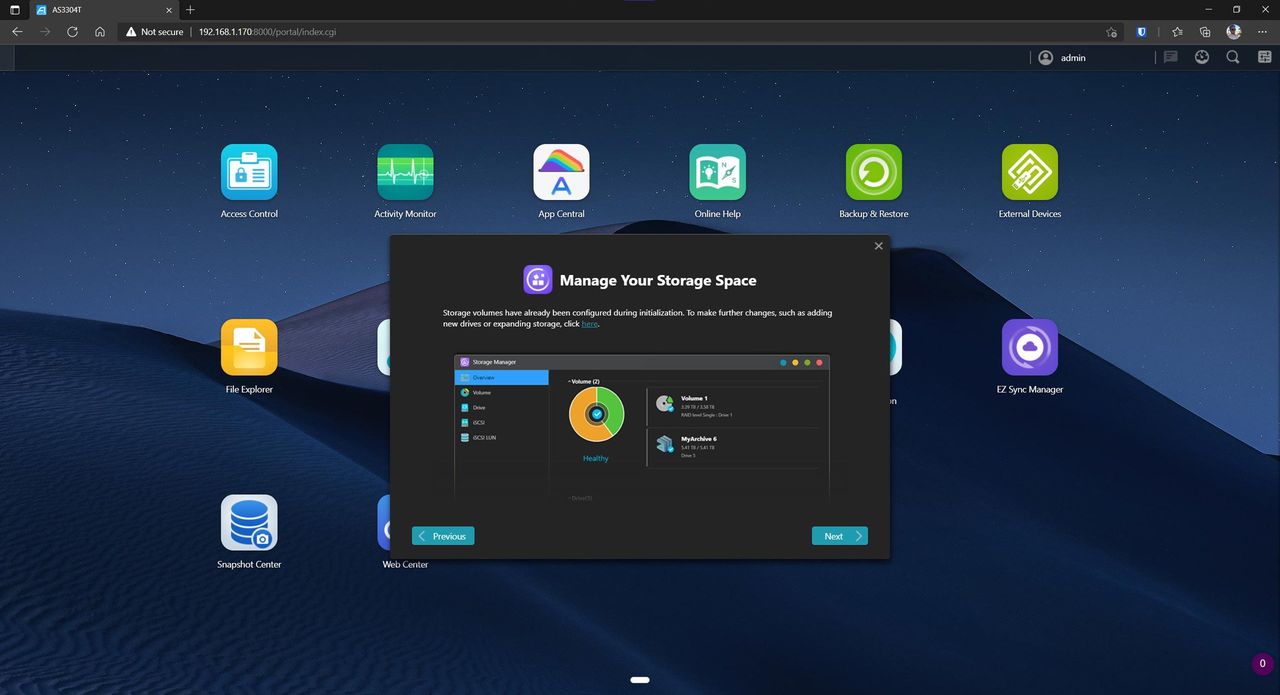Launch Backup & Restore

pos(873,172)
